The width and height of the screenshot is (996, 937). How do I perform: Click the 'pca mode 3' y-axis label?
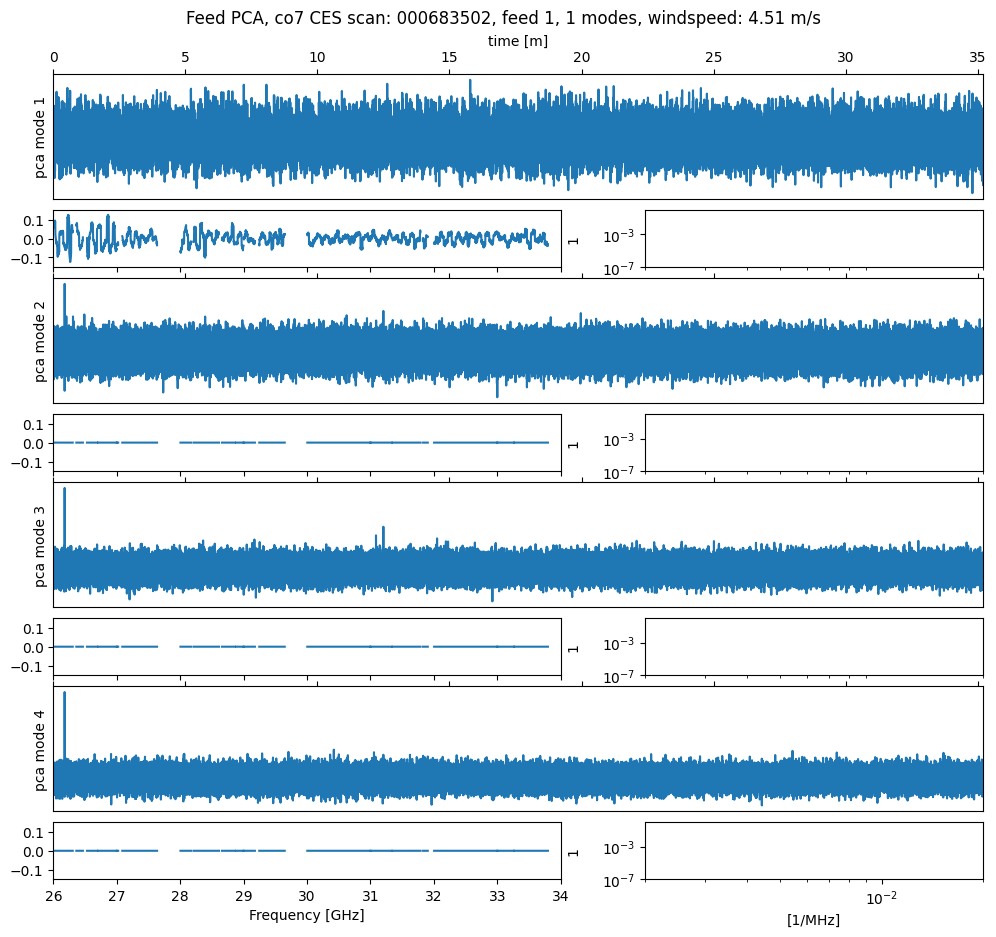click(41, 545)
